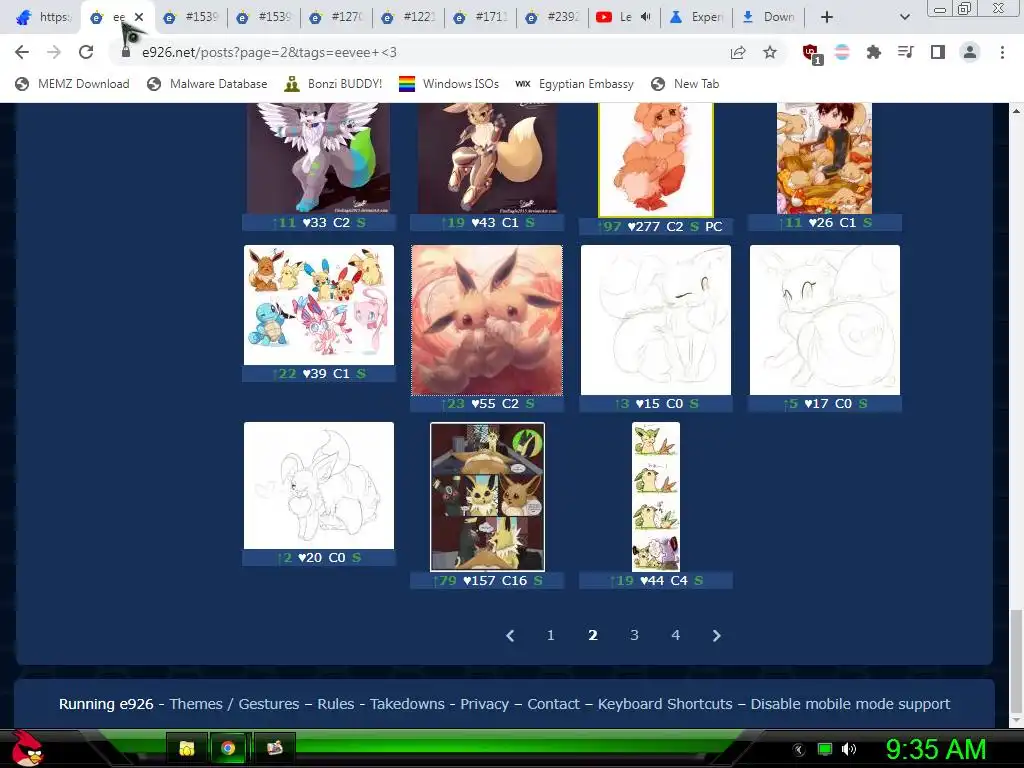Switch to the #1711 tab
1024x768 pixels.
(480, 17)
